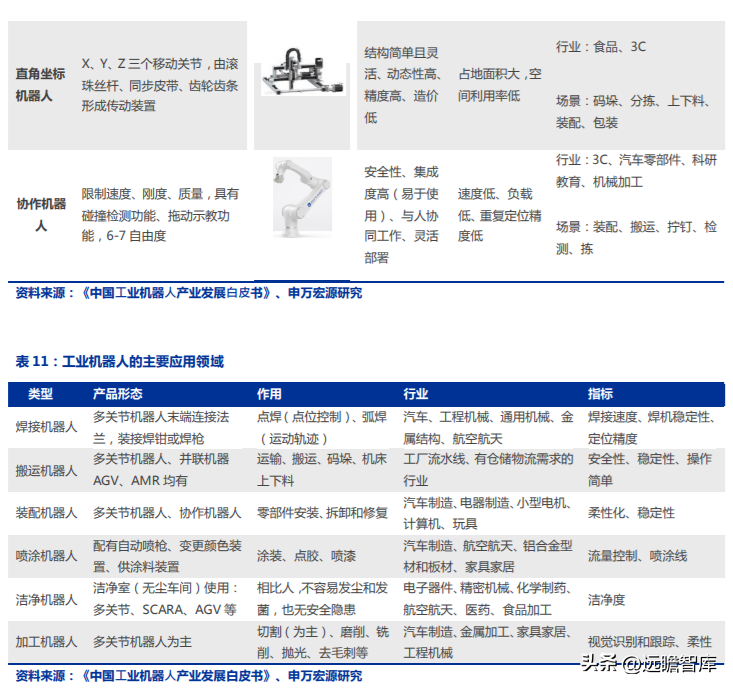
Task: Select the 行业 column header
Action: pos(416,395)
